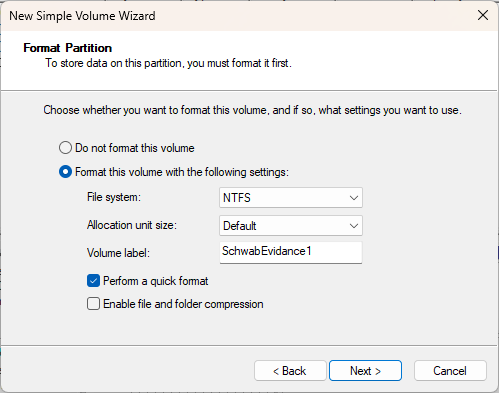The width and height of the screenshot is (499, 393).
Task: Cancel the New Simple Volume Wizard
Action: [x=450, y=371]
